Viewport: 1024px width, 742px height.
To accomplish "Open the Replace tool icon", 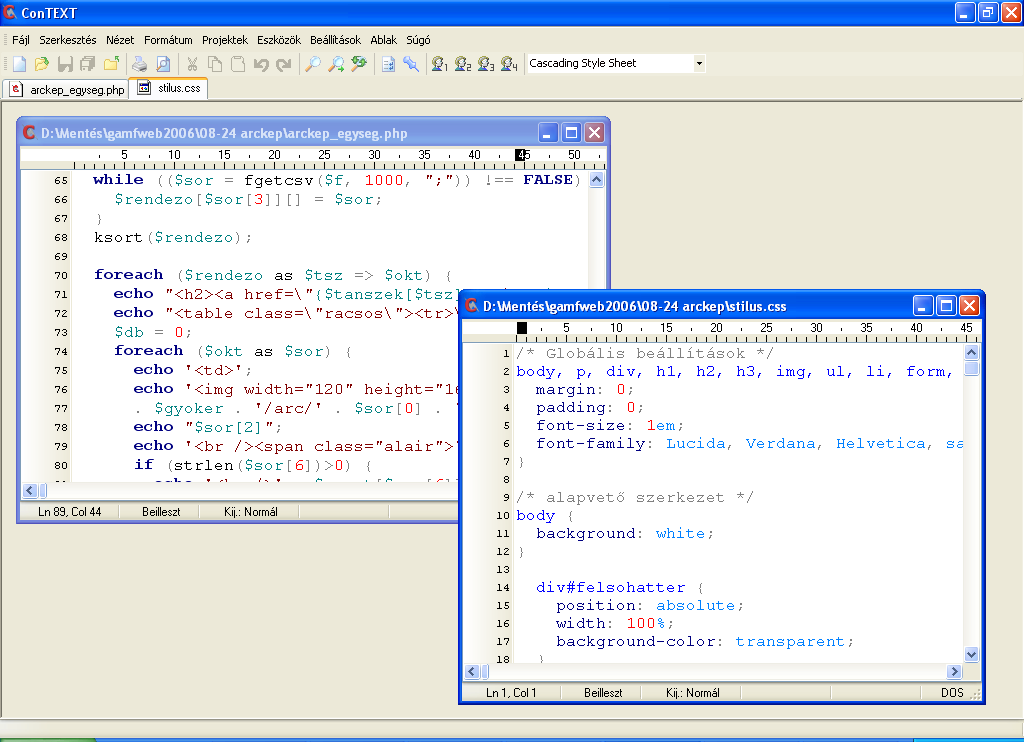I will (359, 63).
